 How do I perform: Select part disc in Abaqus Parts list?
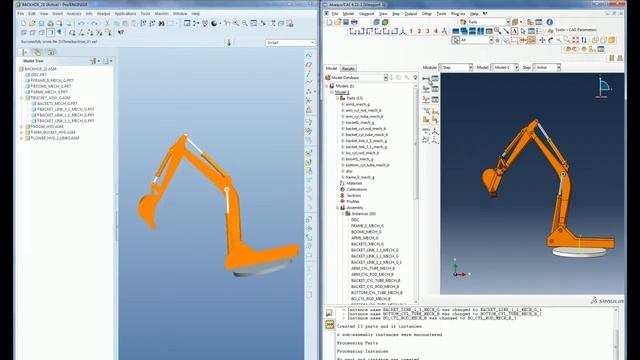point(349,171)
